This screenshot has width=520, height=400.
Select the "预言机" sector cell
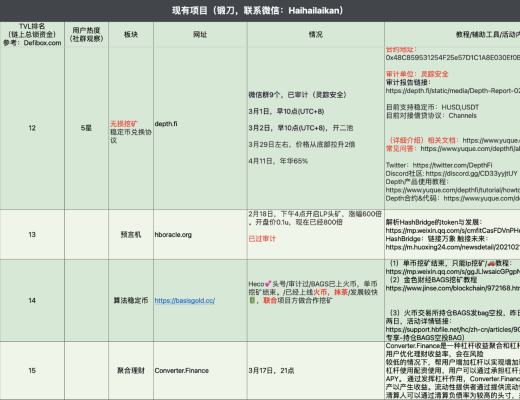131,235
